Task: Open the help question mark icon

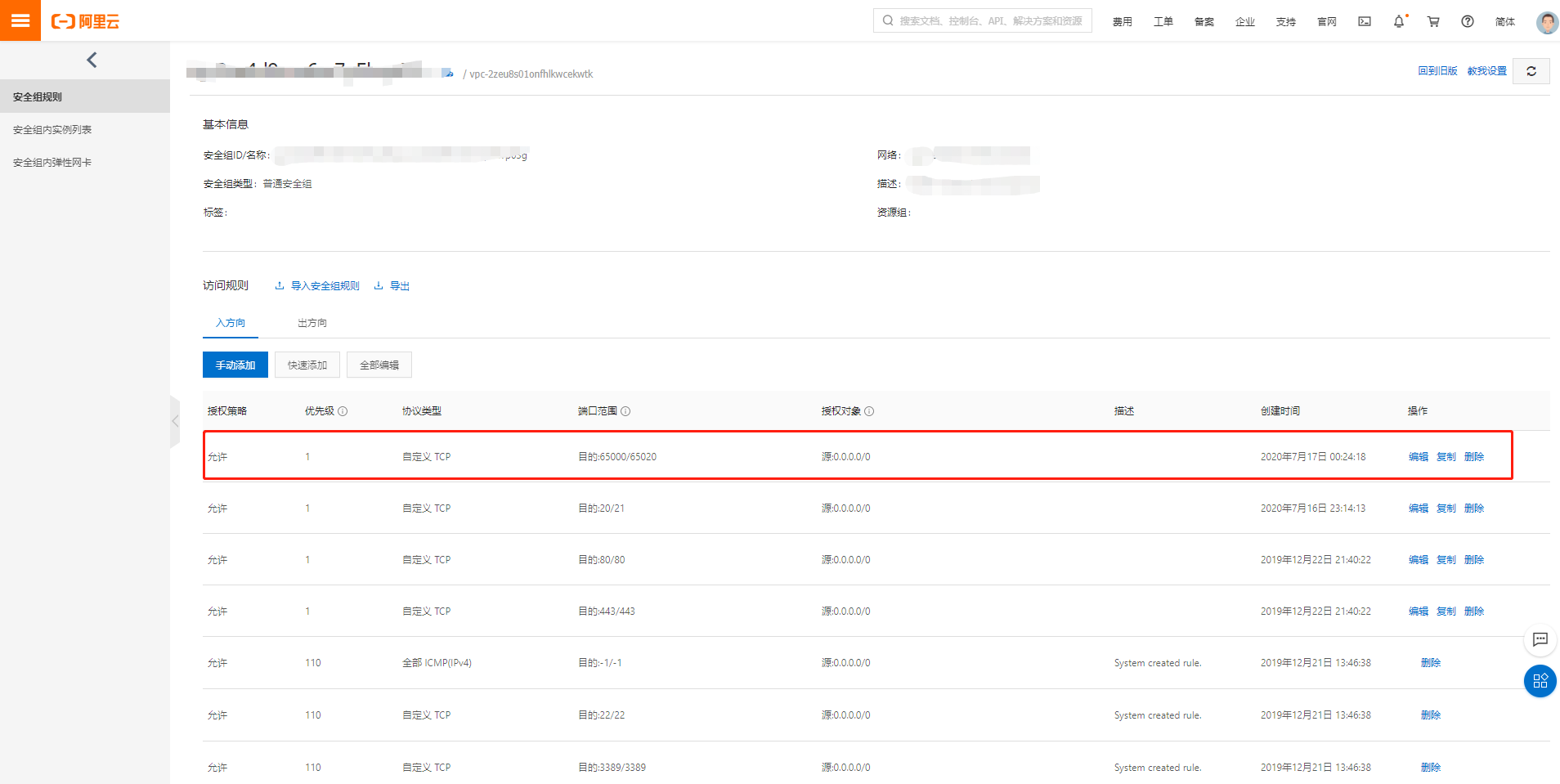Action: click(1467, 21)
